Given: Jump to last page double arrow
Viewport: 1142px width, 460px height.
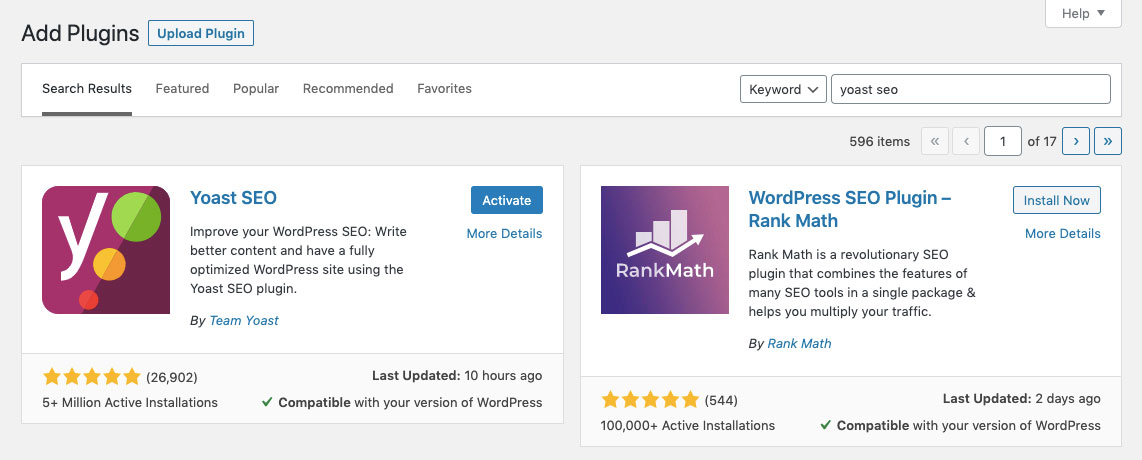Looking at the screenshot, I should click(1108, 141).
